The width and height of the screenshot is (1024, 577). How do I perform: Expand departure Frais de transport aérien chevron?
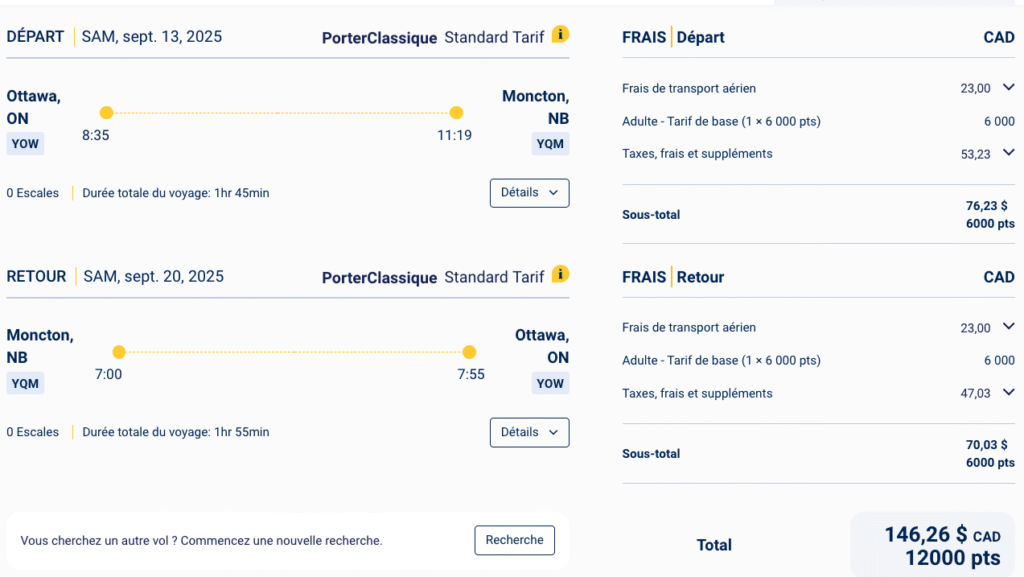coord(1008,88)
